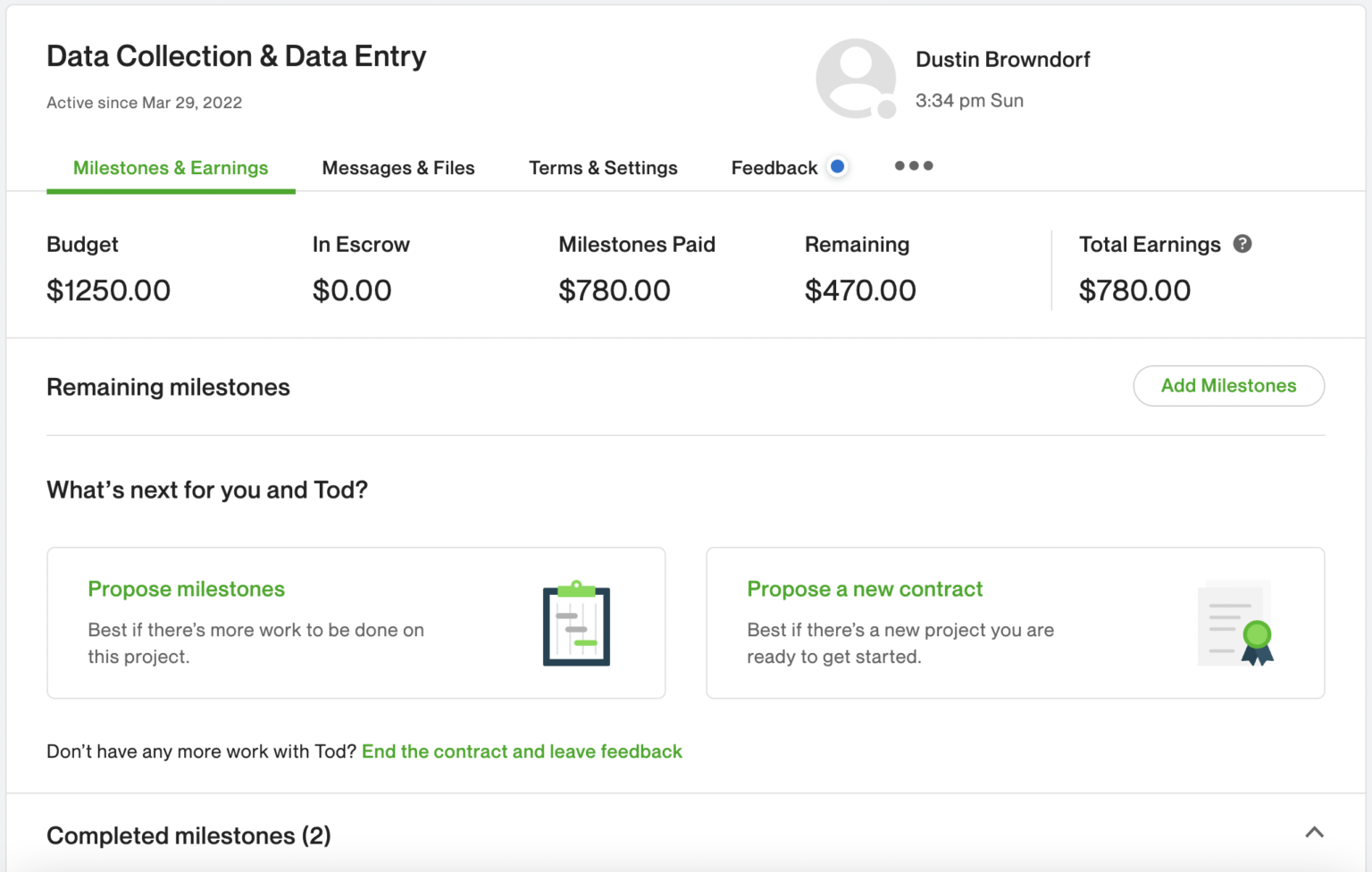Click the certificate ribbon icon in new contract card
This screenshot has height=872, width=1372.
(x=1236, y=624)
